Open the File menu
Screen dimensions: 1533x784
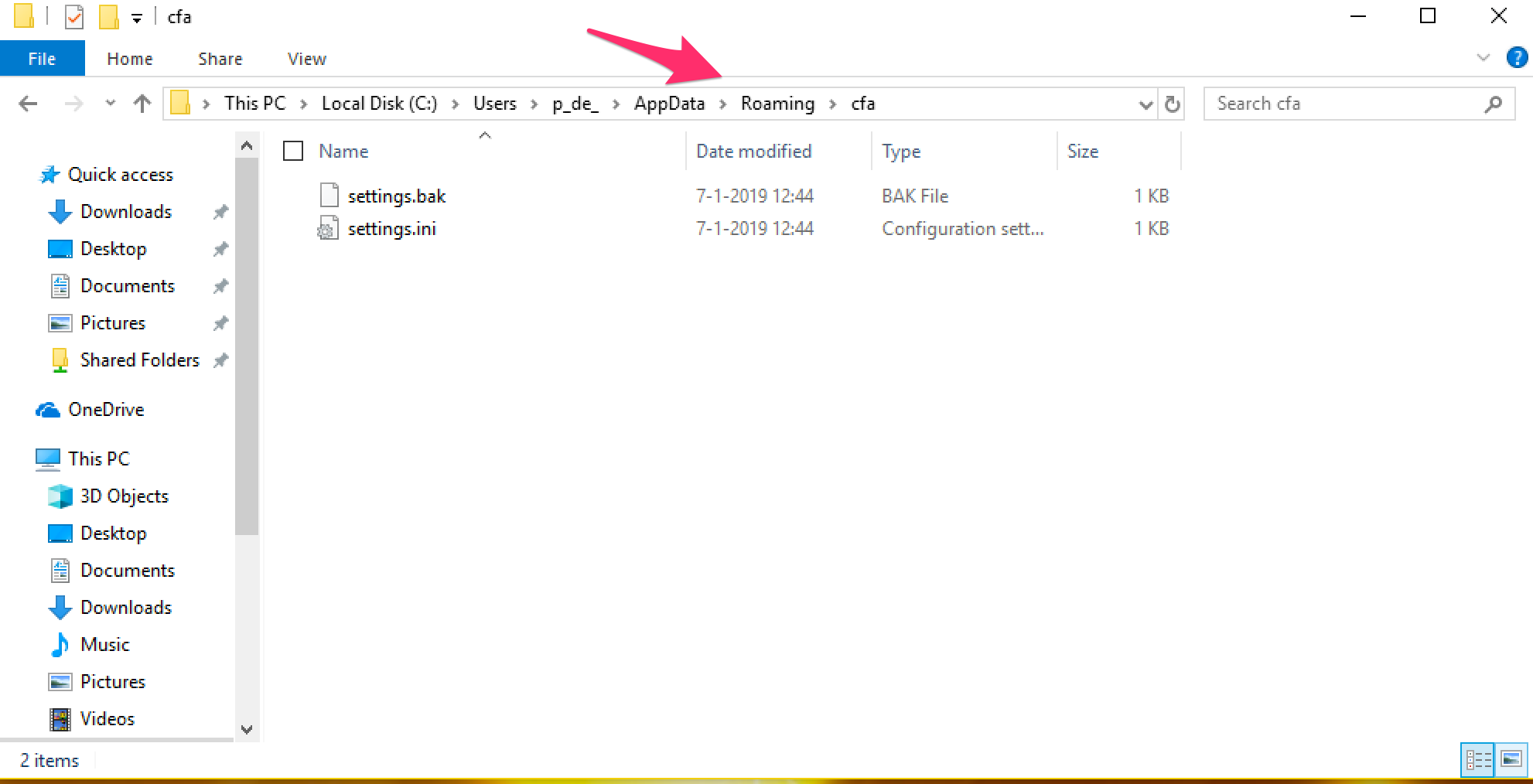(42, 59)
